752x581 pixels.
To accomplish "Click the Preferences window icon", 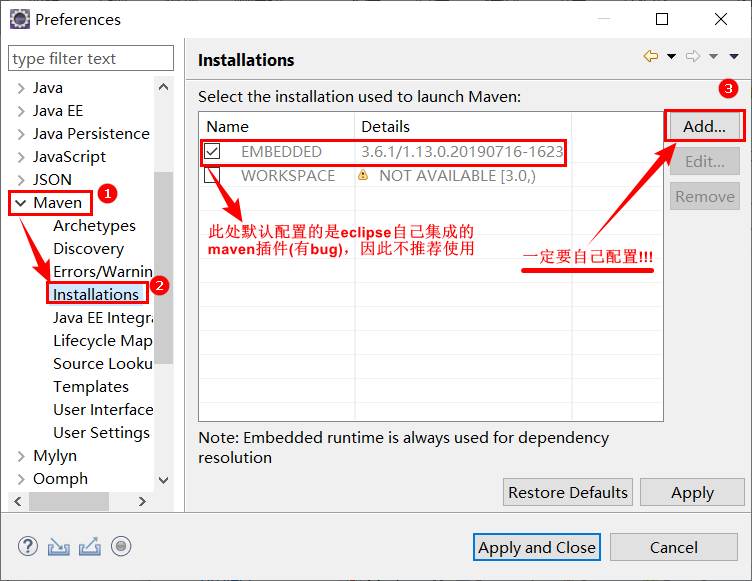I will tap(20, 20).
